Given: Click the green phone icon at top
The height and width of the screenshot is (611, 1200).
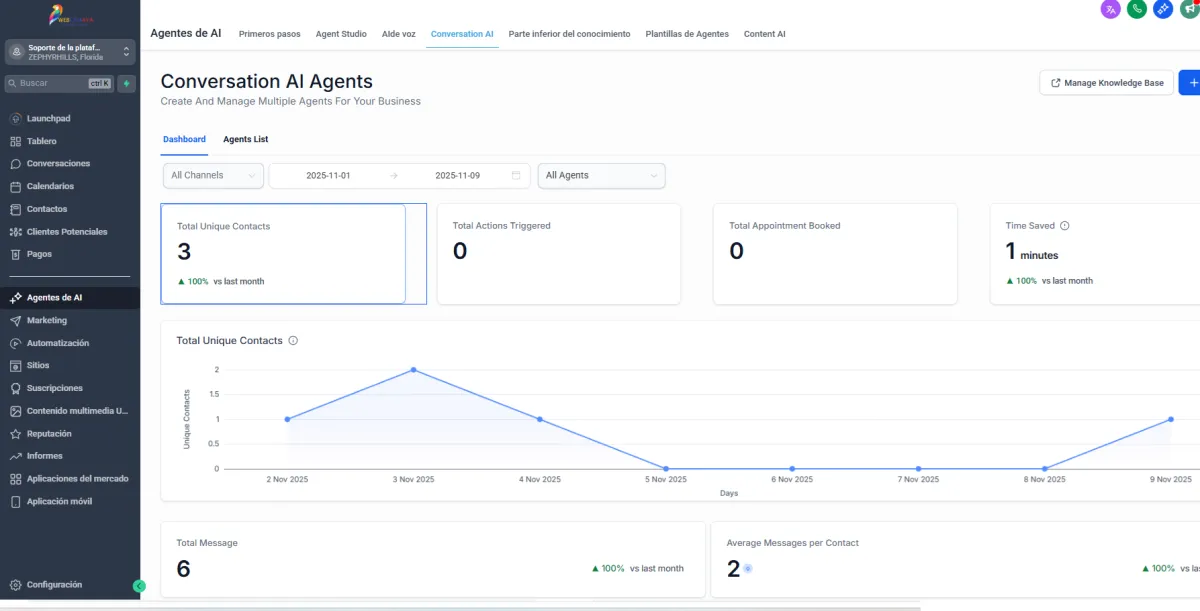Looking at the screenshot, I should 1136,9.
